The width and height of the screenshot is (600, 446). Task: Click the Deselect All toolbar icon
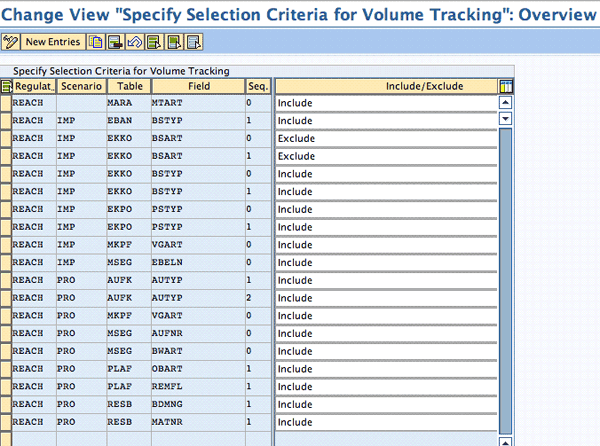[193, 42]
